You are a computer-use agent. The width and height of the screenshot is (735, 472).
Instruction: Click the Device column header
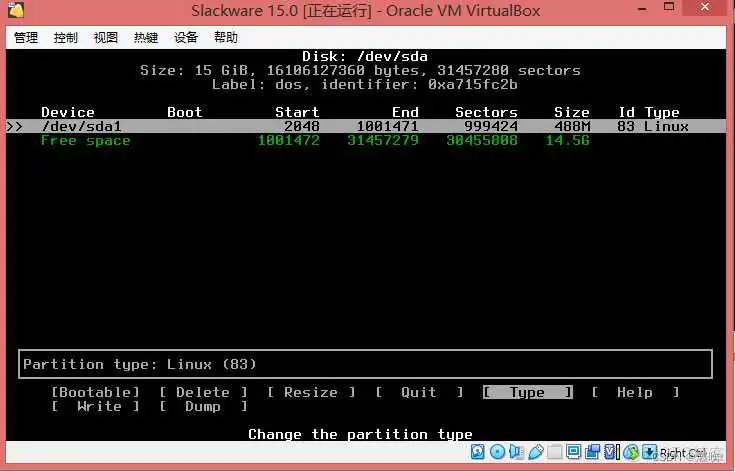click(x=68, y=112)
